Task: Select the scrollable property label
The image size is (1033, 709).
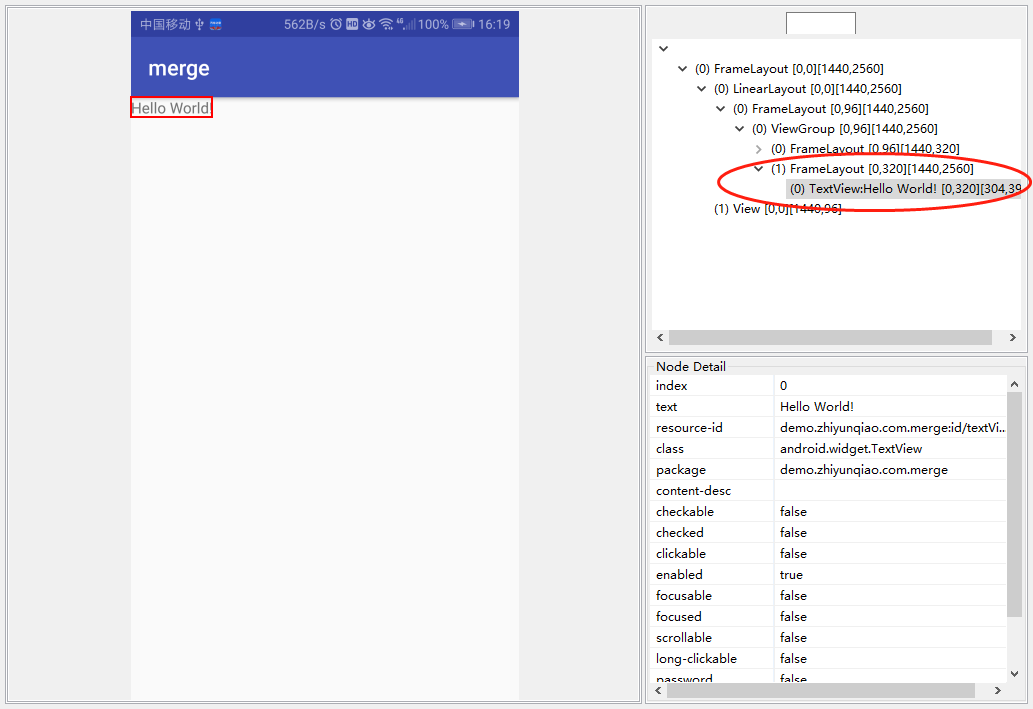Action: pyautogui.click(x=684, y=638)
